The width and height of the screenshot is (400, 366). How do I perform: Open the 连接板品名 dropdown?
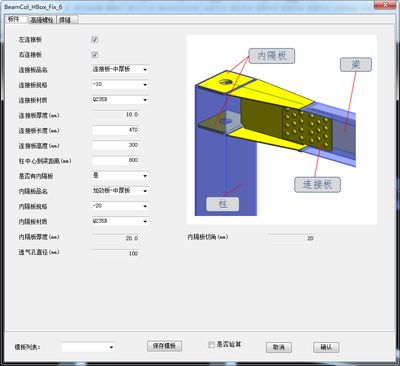[x=120, y=69]
